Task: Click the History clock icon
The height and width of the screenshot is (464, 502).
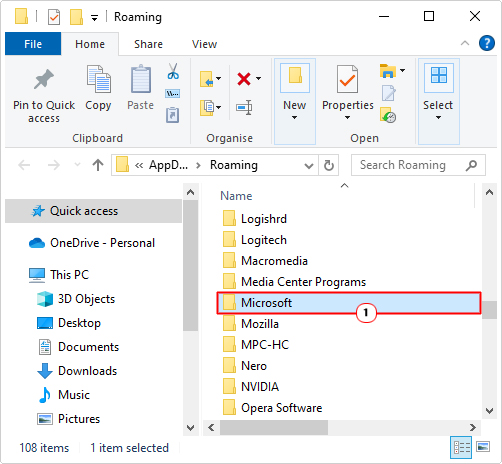Action: pos(388,115)
